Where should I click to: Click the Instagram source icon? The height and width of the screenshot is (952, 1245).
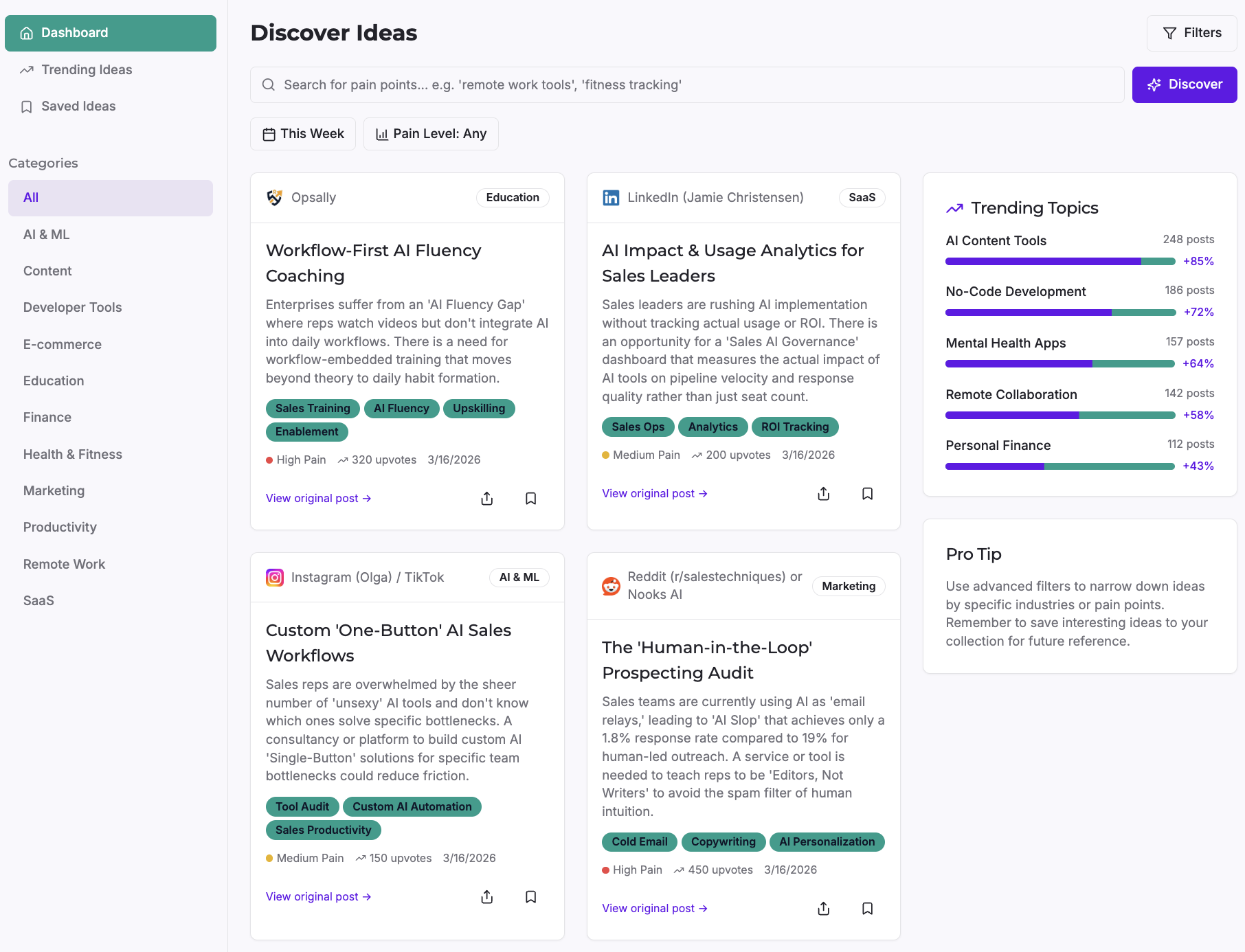click(275, 578)
